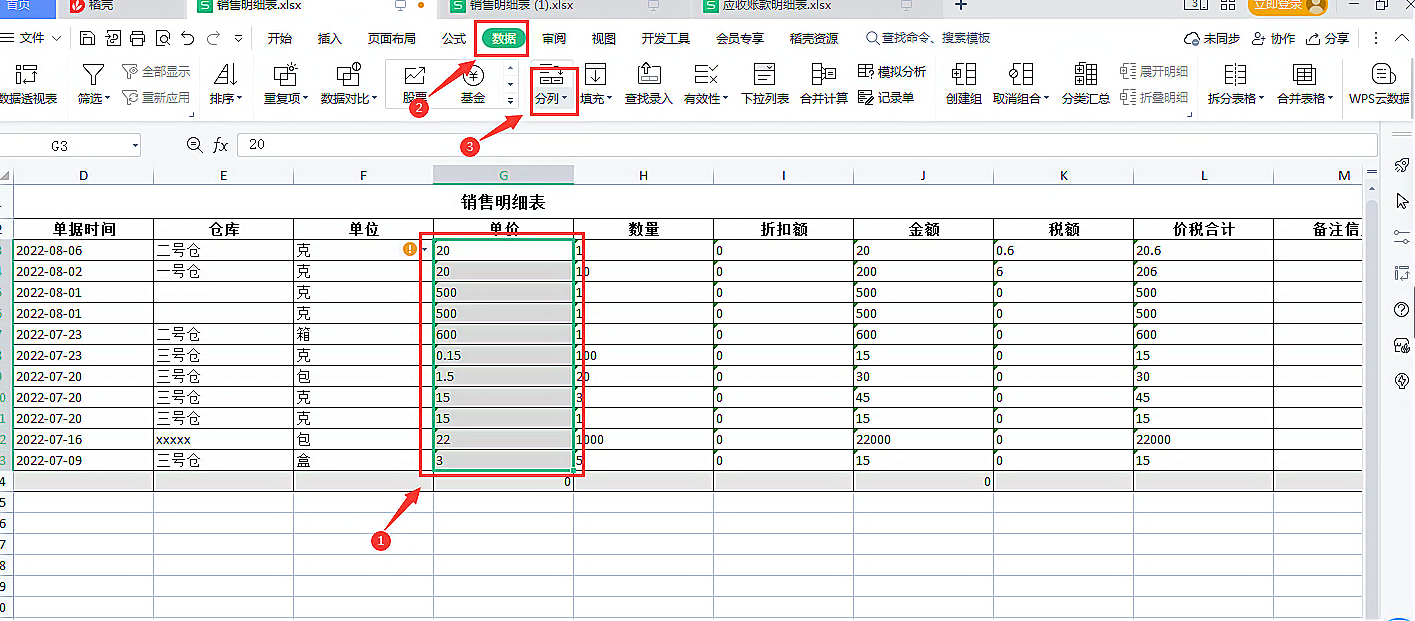
Task: Click the 立即登录 (Sign in) button
Action: (1287, 6)
